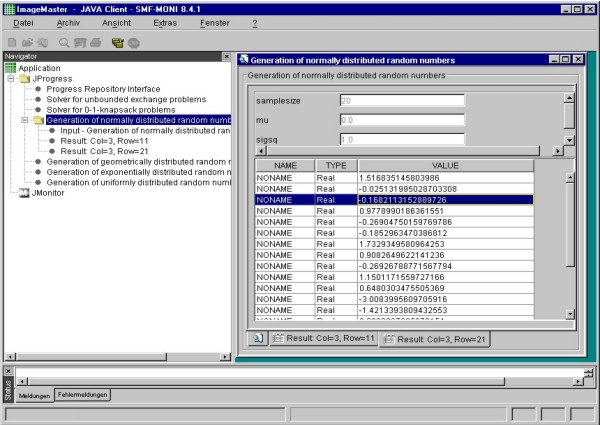Click the results table scrollbar down arrow
Image resolution: width=600 pixels, height=425 pixels.
pyautogui.click(x=570, y=314)
